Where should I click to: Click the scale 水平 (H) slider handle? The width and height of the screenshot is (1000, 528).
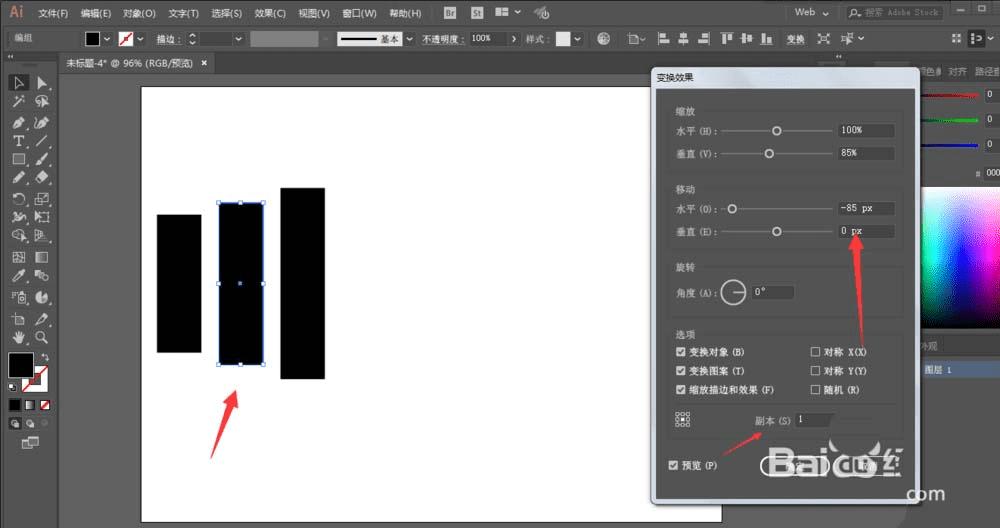pos(776,131)
